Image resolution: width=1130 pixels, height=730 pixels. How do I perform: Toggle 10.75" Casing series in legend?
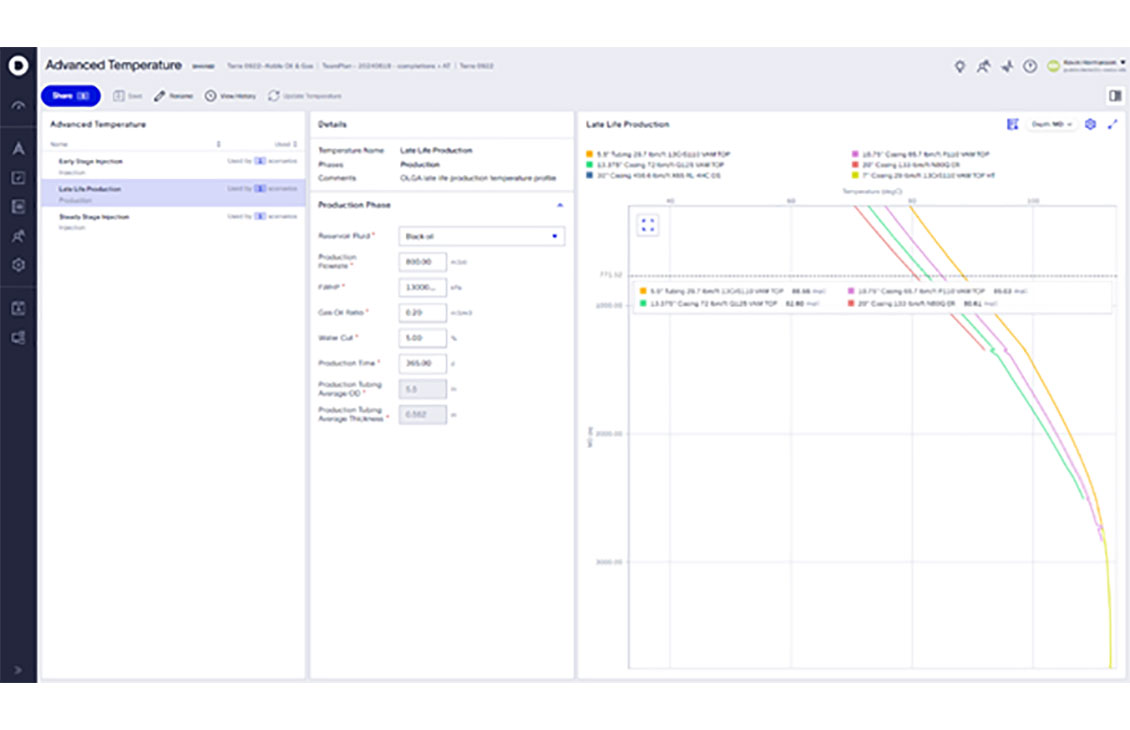855,155
